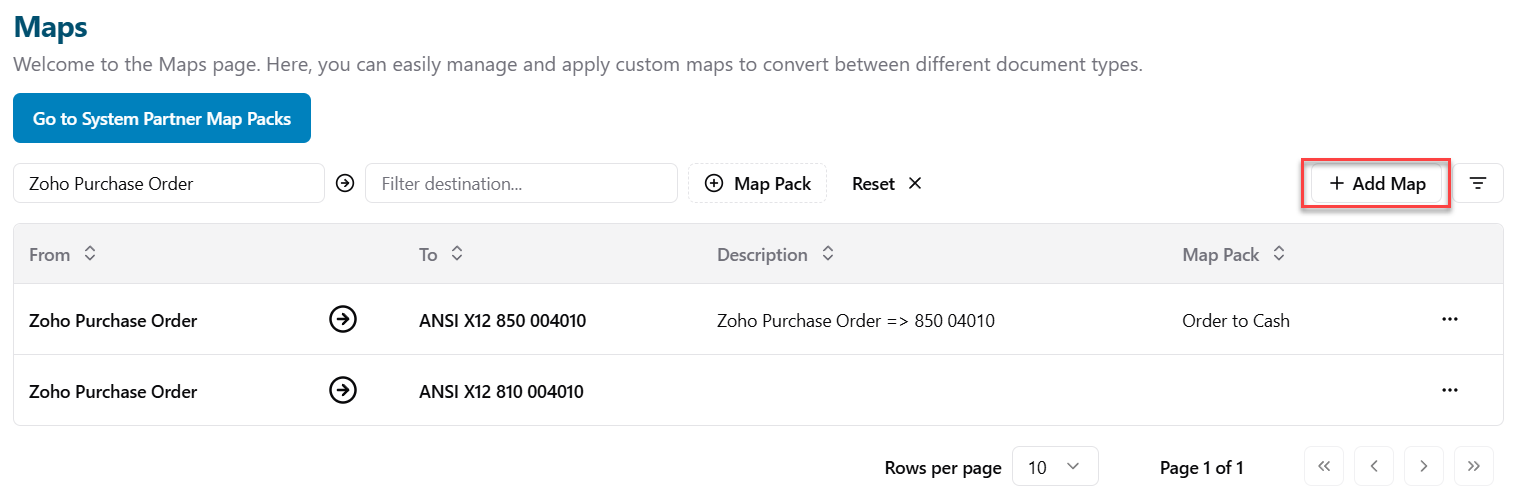1513x502 pixels.
Task: Jump to the last page
Action: coord(1473,466)
